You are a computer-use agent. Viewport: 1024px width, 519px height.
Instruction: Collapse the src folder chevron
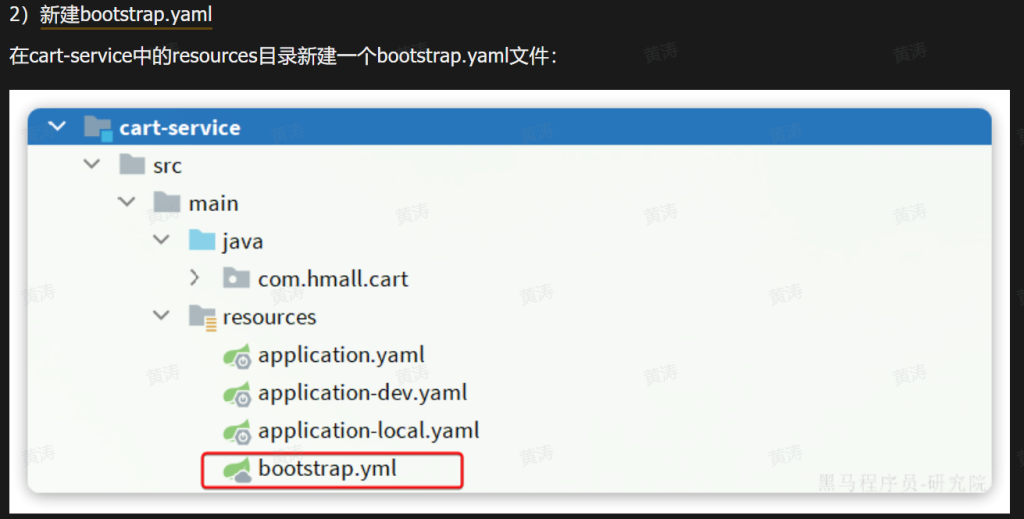[92, 165]
